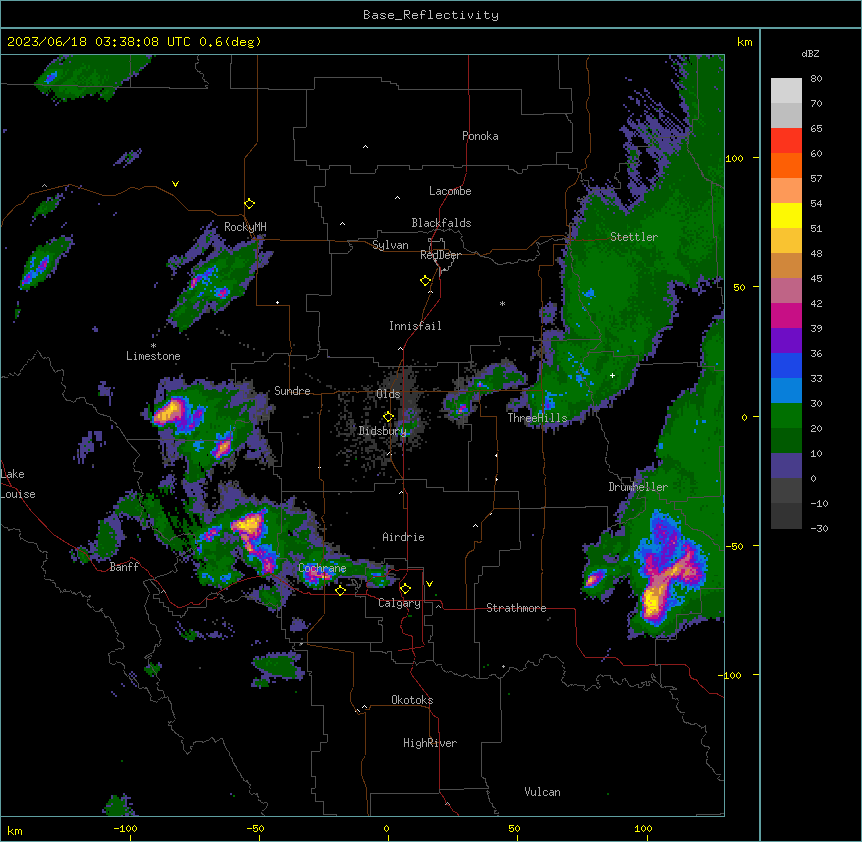Viewport: 862px width, 842px height.
Task: Click the yellow V marker northwest of RockyMH
Action: tap(175, 184)
